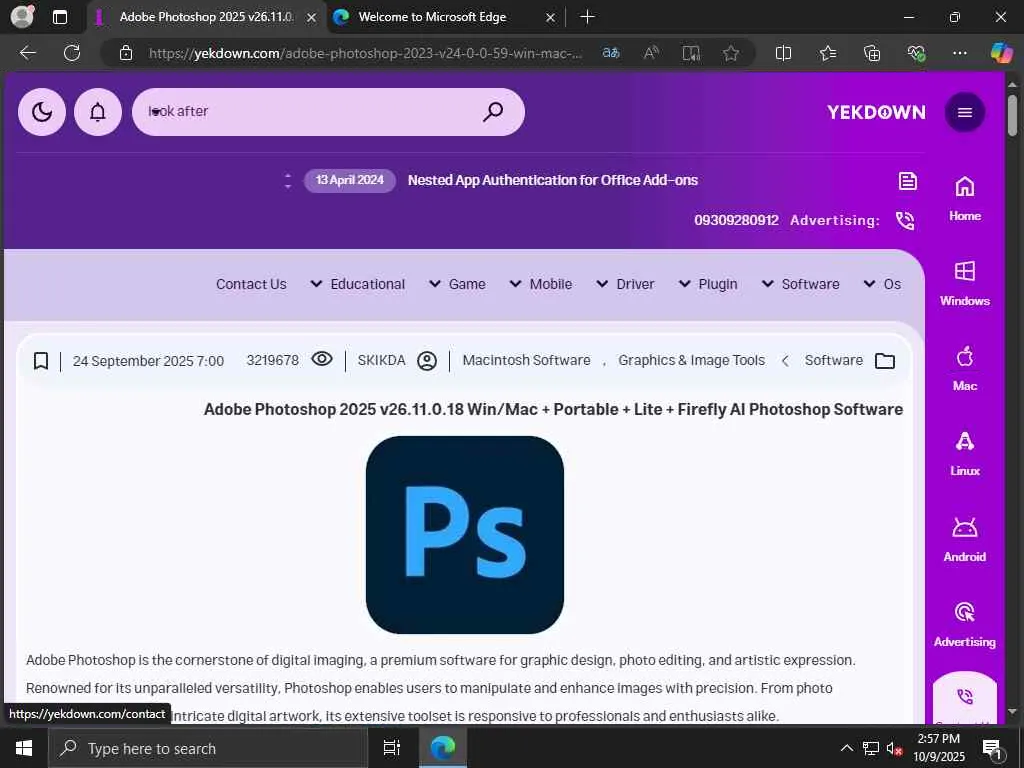The width and height of the screenshot is (1024, 768).
Task: Add page to favorites star icon
Action: (731, 53)
